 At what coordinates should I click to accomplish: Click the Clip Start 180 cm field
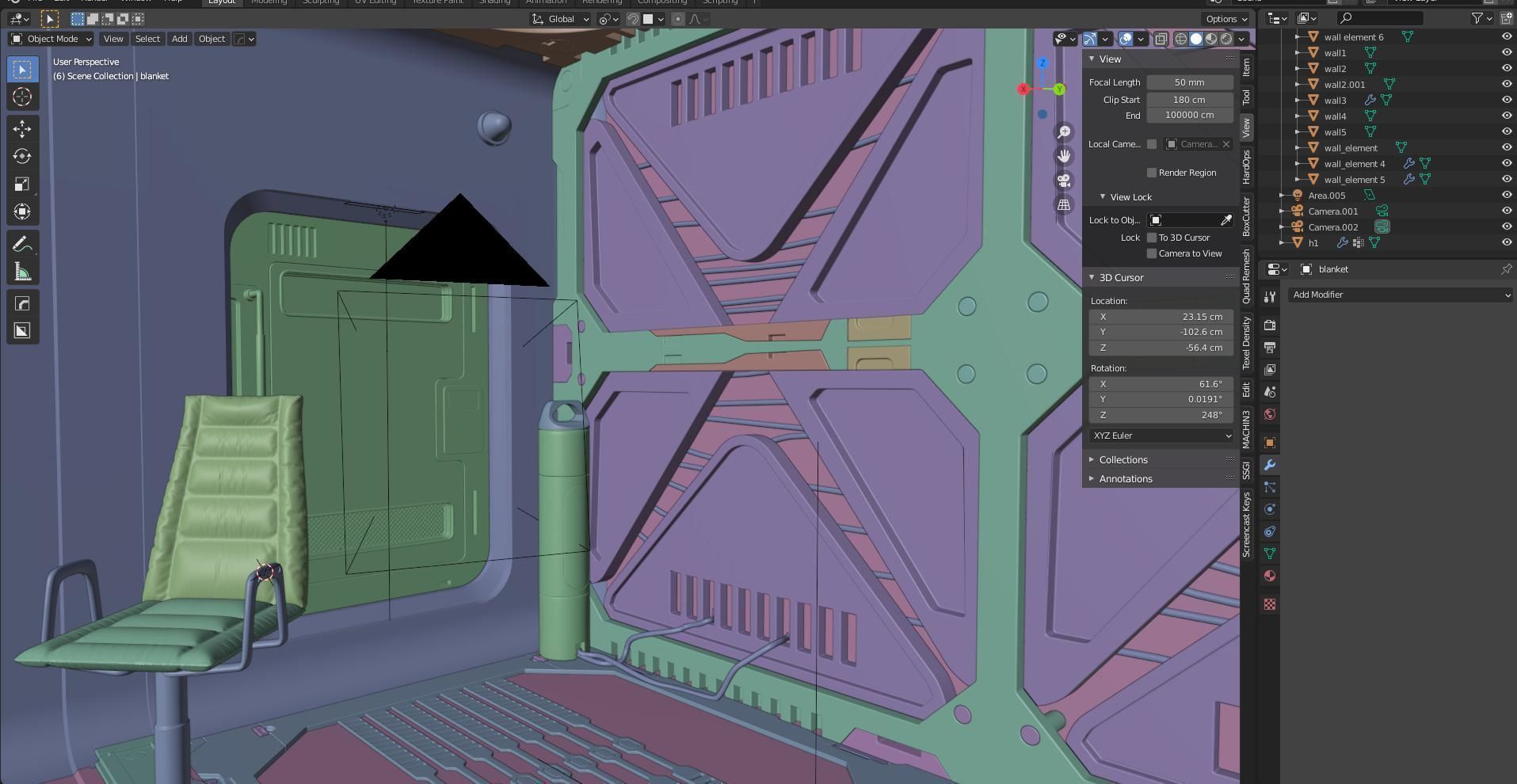1189,100
